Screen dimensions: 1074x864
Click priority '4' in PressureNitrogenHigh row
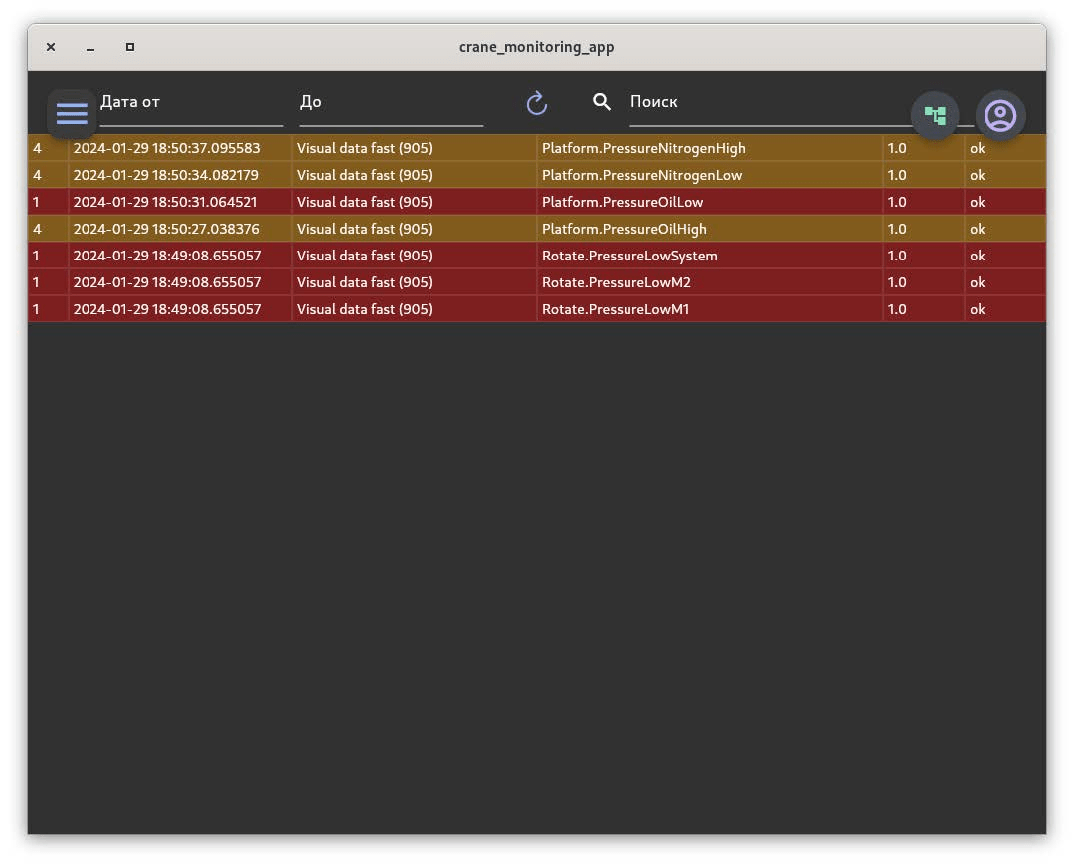37,148
